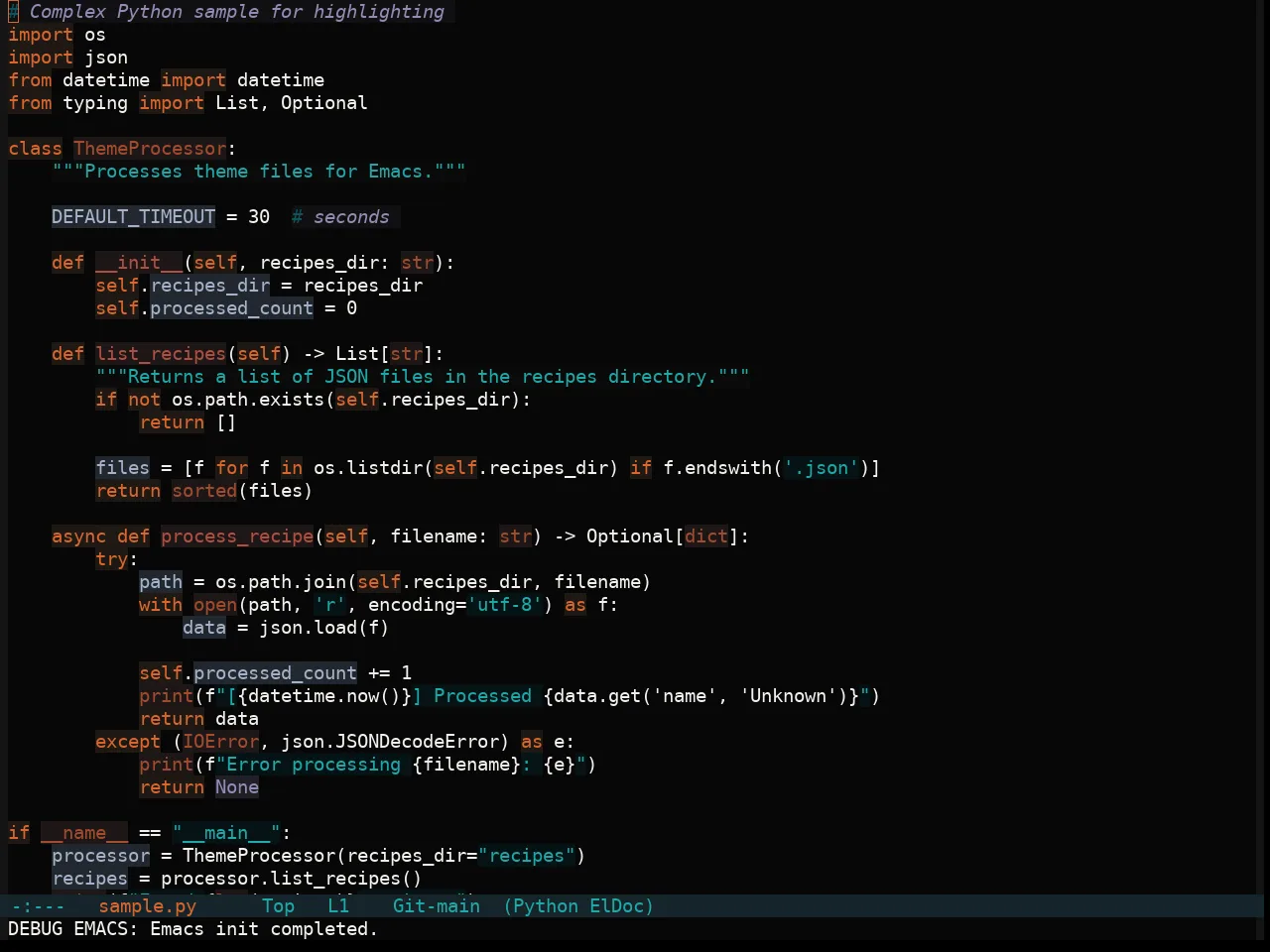
Task: Click the "__main__" string
Action: coord(226,833)
